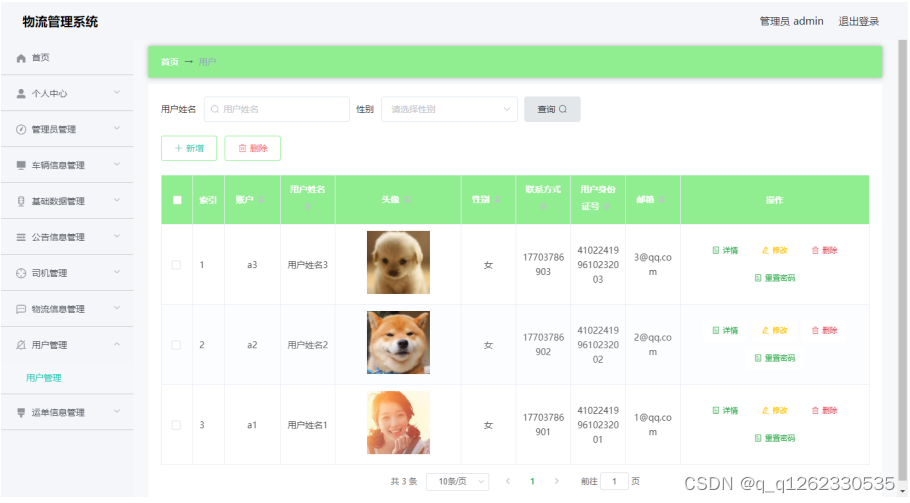Click sort icon on 账户 column header

tap(261, 200)
